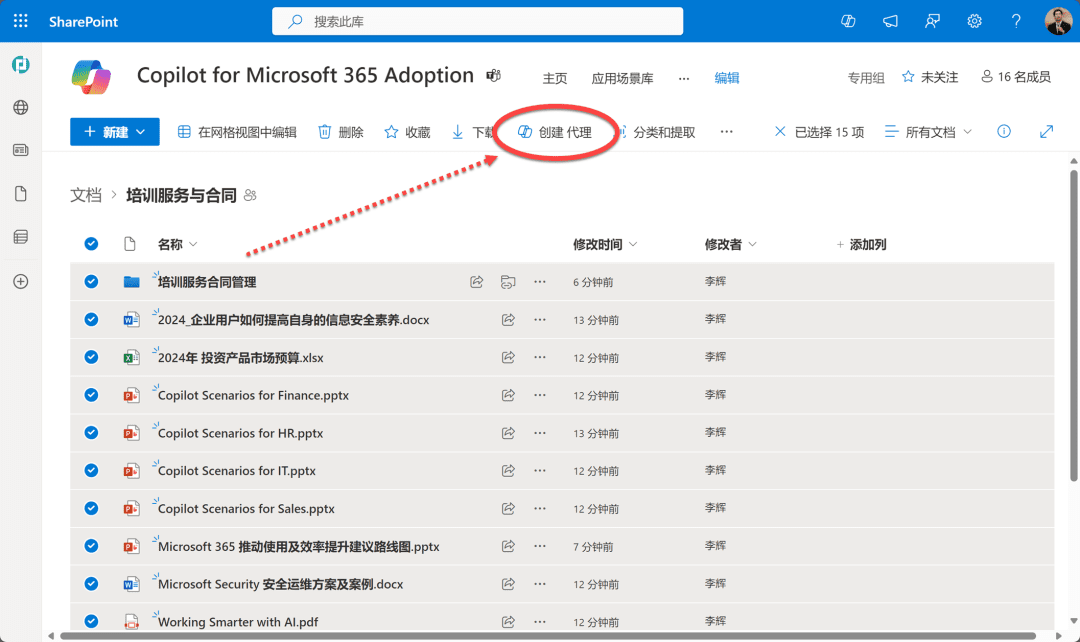This screenshot has width=1080, height=642.
Task: Open the 所有文档 view dropdown
Action: click(x=928, y=132)
